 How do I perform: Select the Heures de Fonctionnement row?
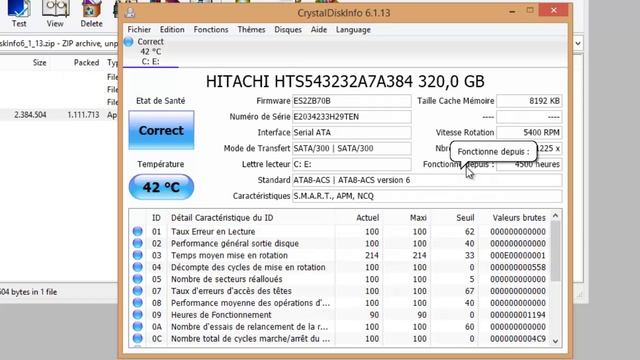tap(340, 315)
